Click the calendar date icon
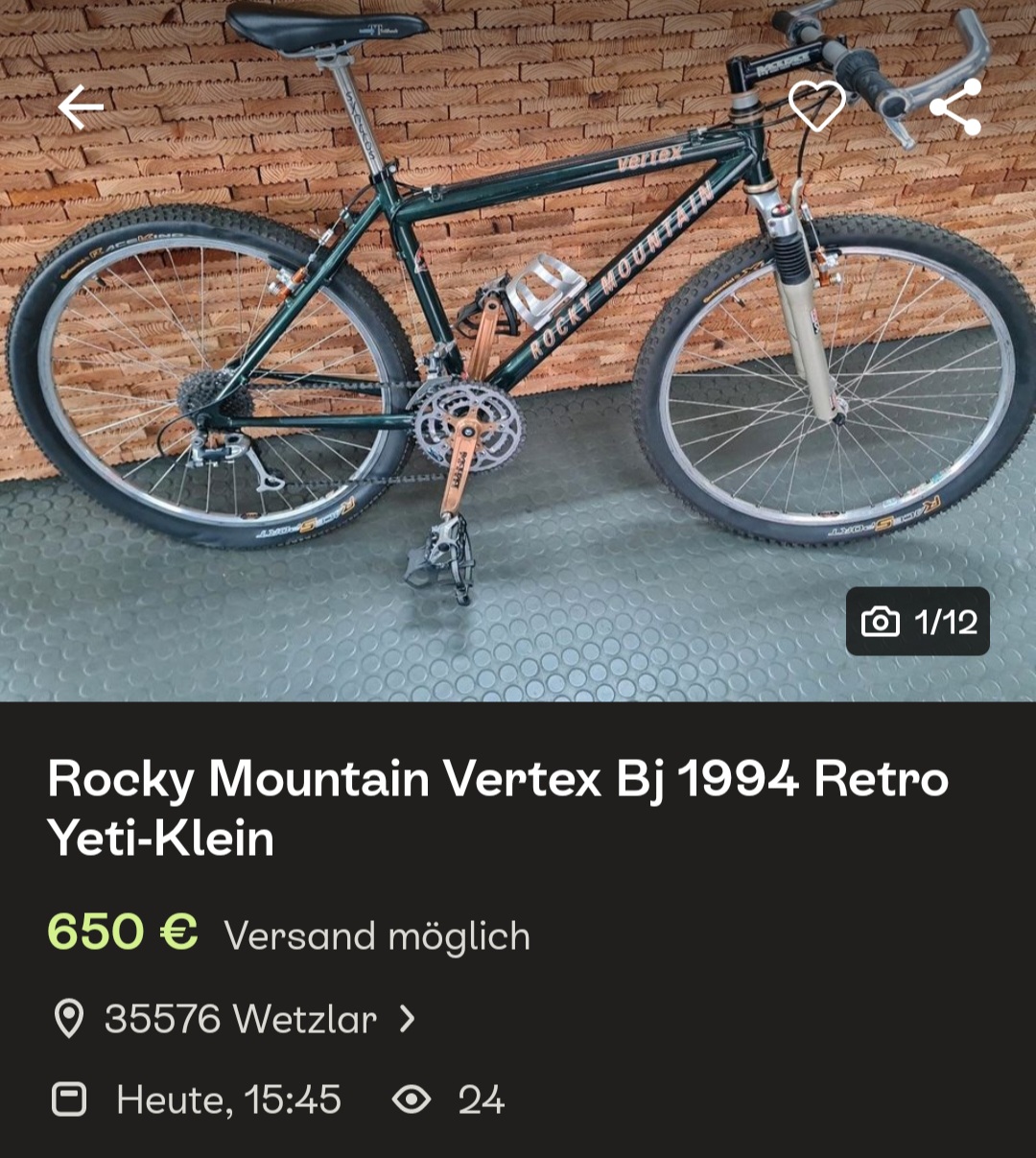This screenshot has height=1158, width=1036. click(69, 1099)
